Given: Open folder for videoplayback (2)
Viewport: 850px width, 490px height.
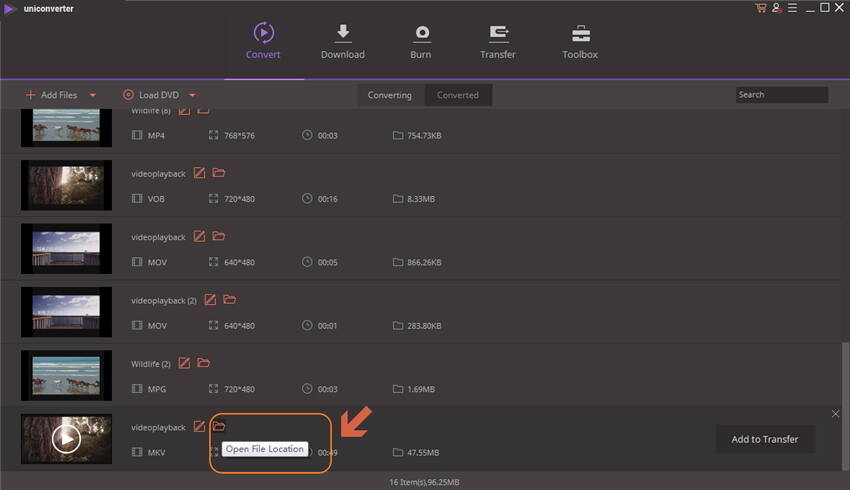Looking at the screenshot, I should 229,300.
